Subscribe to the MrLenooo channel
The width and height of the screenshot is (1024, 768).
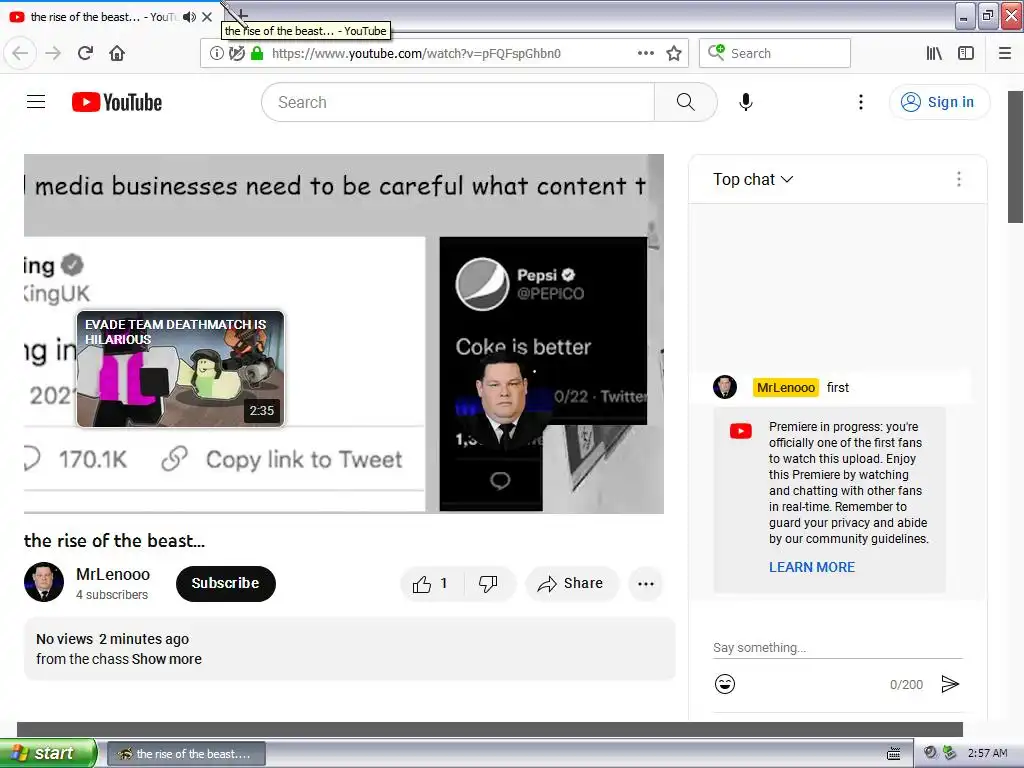click(225, 583)
